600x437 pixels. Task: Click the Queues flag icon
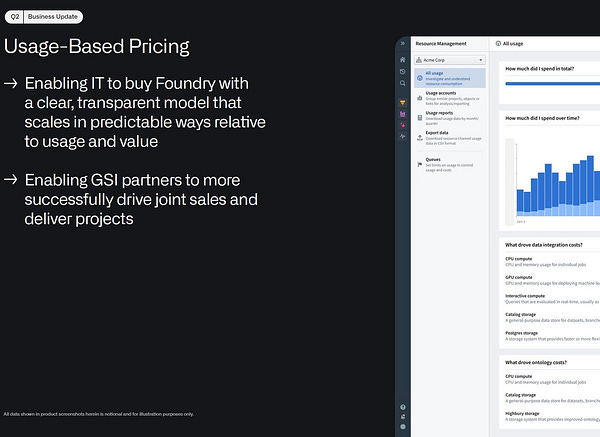pos(420,165)
